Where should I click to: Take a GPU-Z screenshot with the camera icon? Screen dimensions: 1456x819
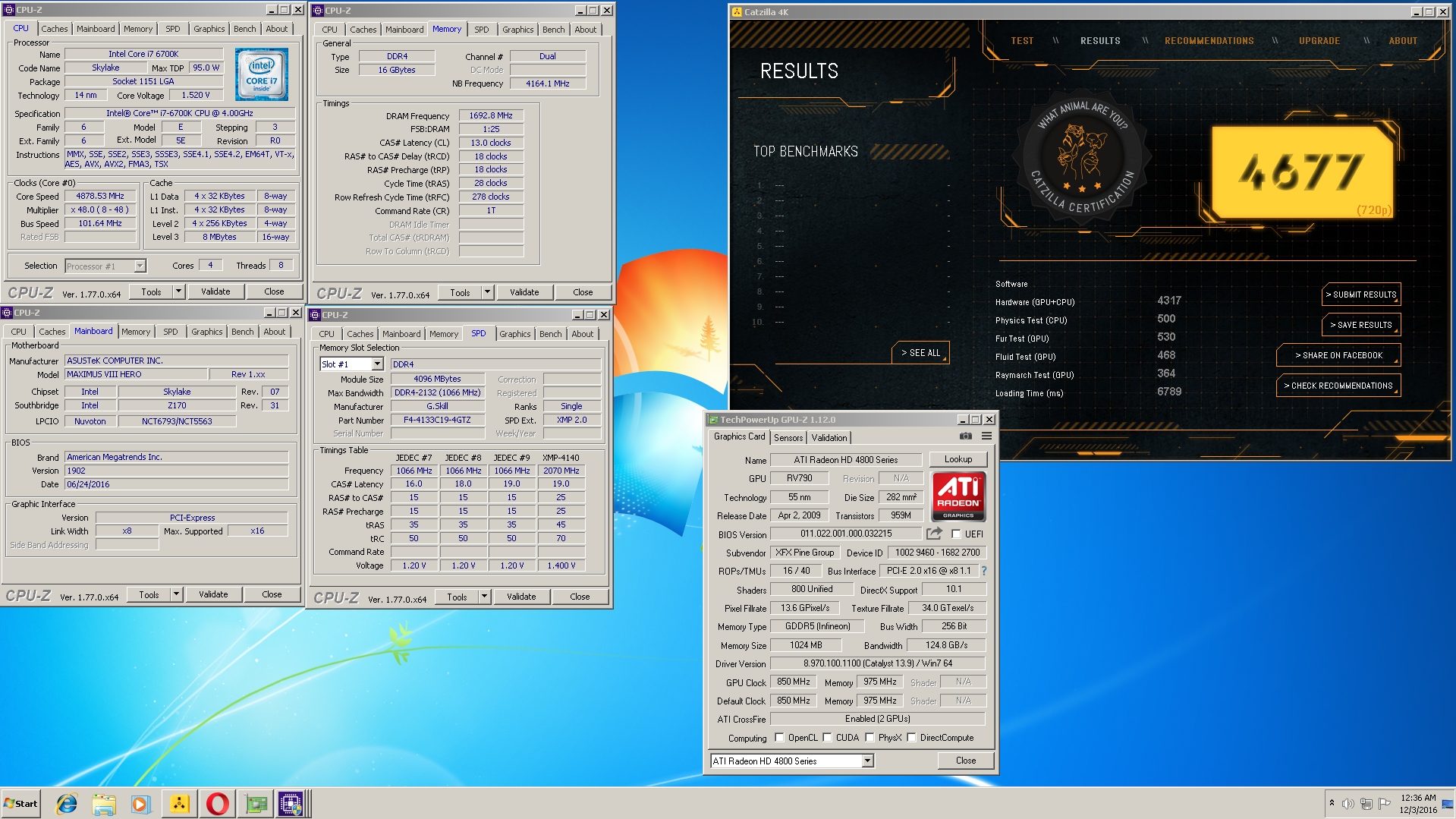point(965,436)
